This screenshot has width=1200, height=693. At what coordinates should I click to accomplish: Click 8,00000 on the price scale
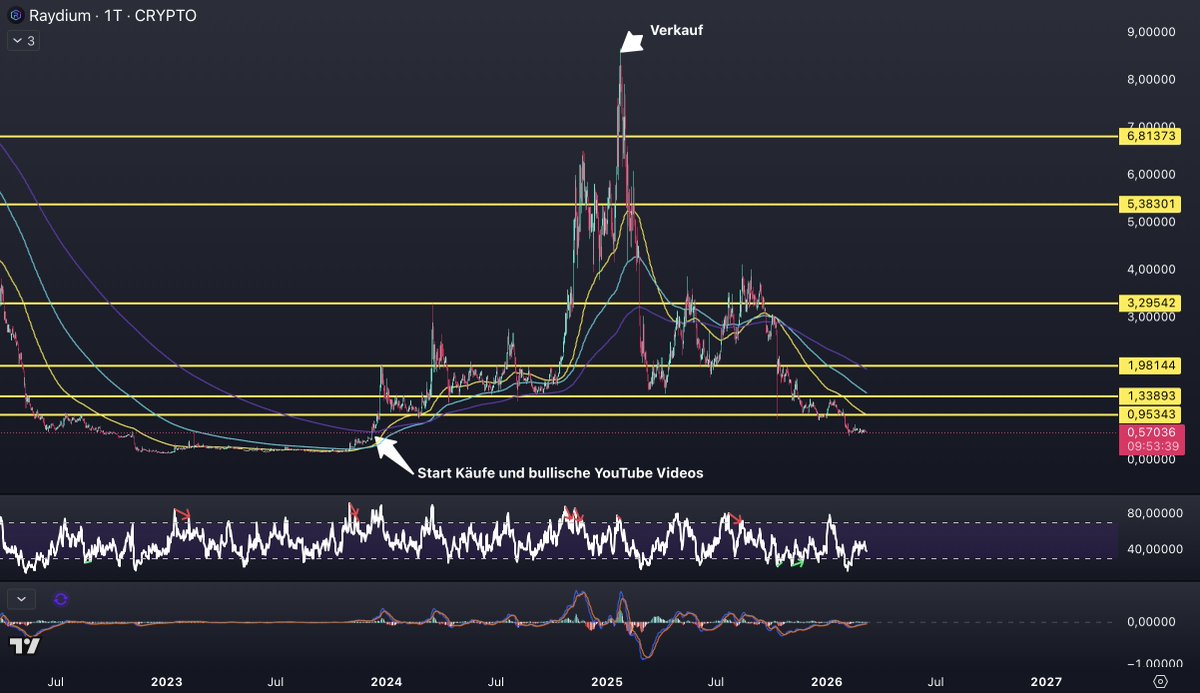(1150, 79)
